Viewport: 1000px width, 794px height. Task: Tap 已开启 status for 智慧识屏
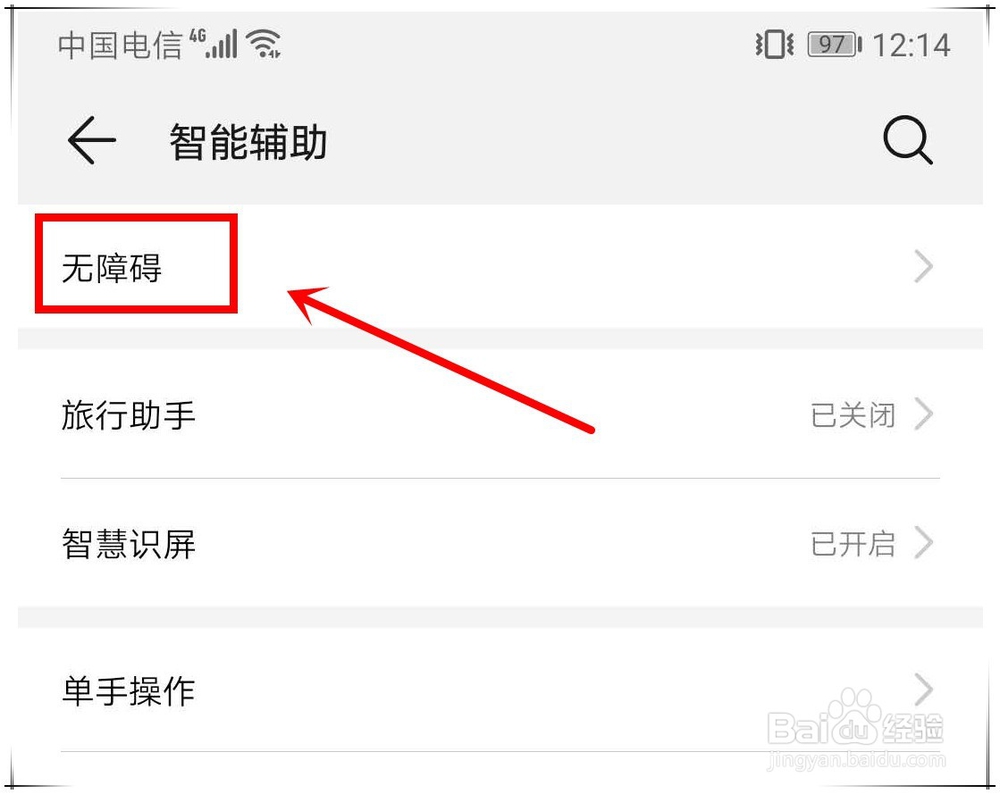pyautogui.click(x=853, y=544)
